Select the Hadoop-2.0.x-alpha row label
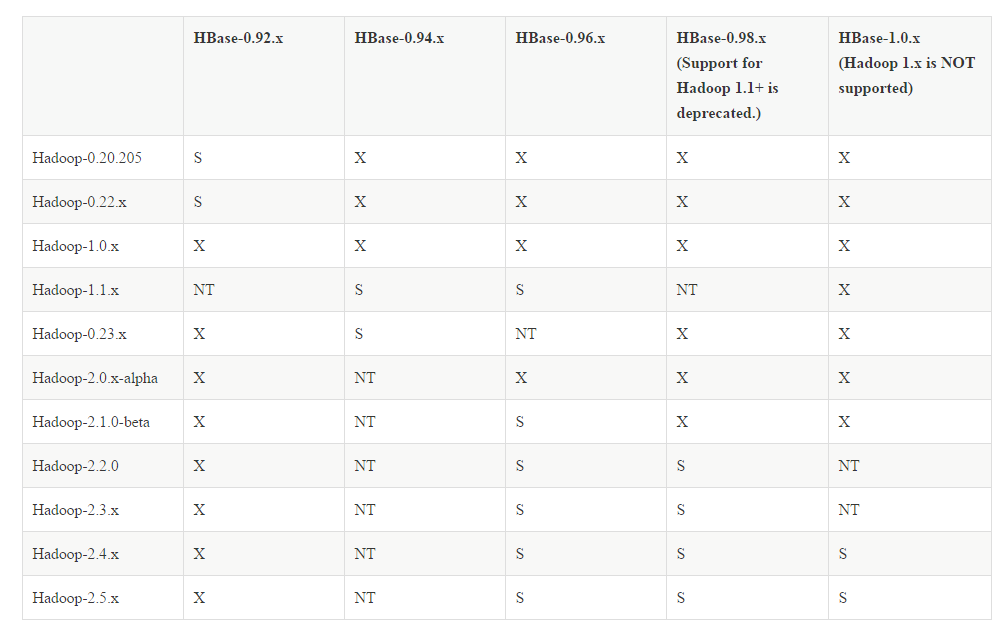This screenshot has height=636, width=1007. [x=95, y=378]
